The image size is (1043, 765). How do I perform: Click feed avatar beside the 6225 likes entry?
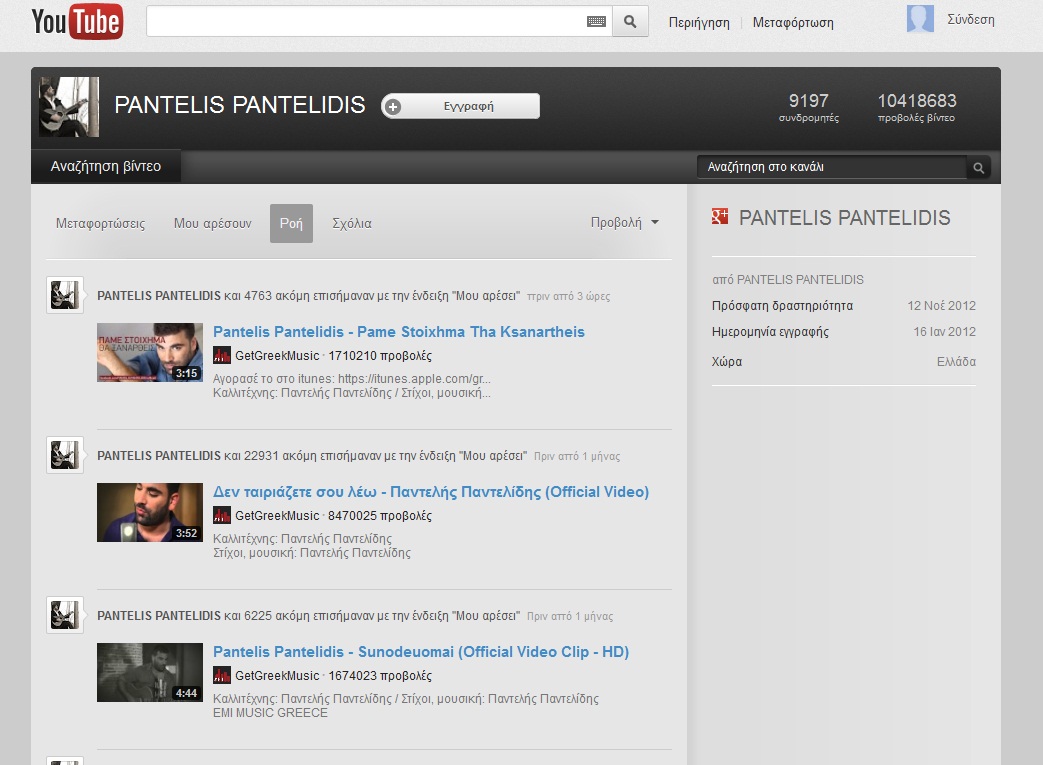[x=65, y=615]
